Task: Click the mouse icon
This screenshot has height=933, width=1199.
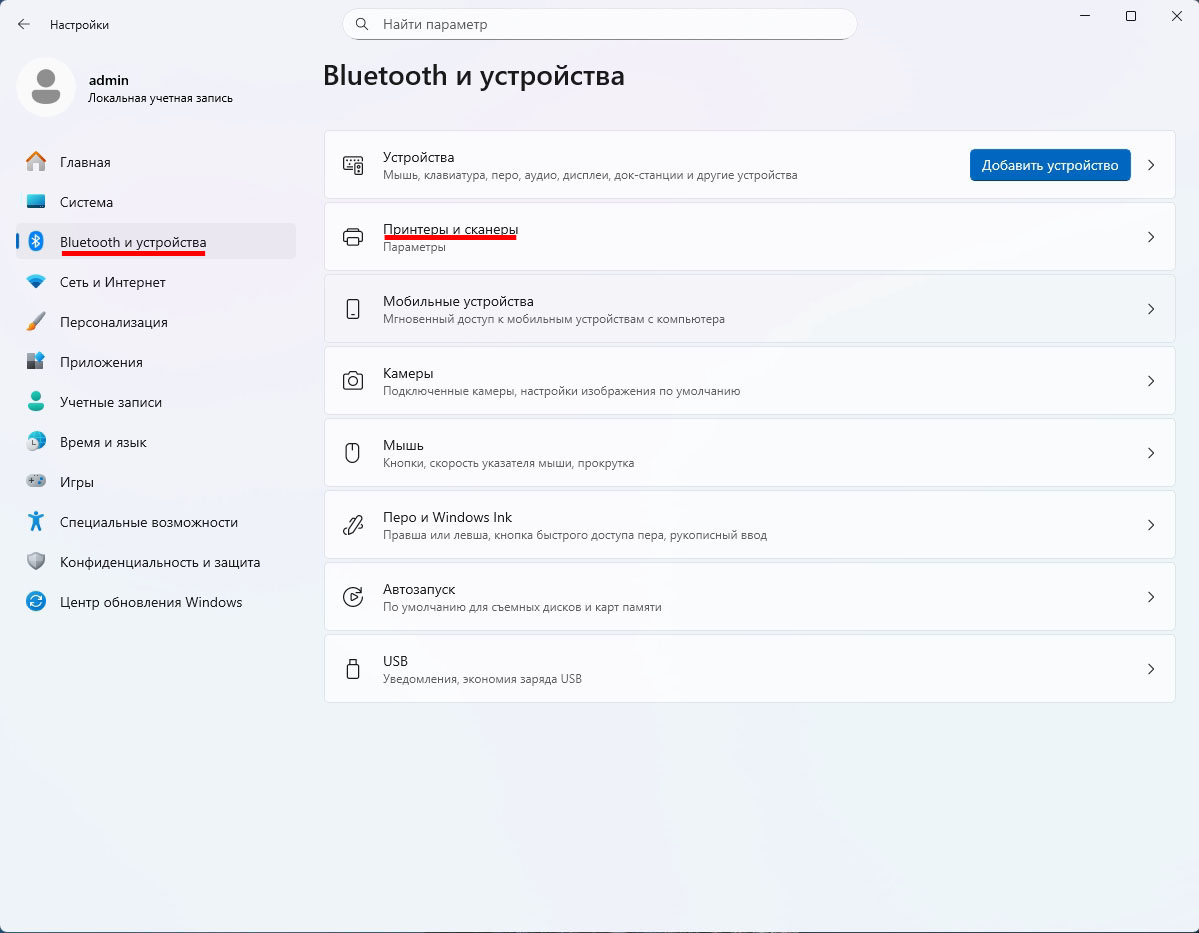Action: click(x=353, y=453)
